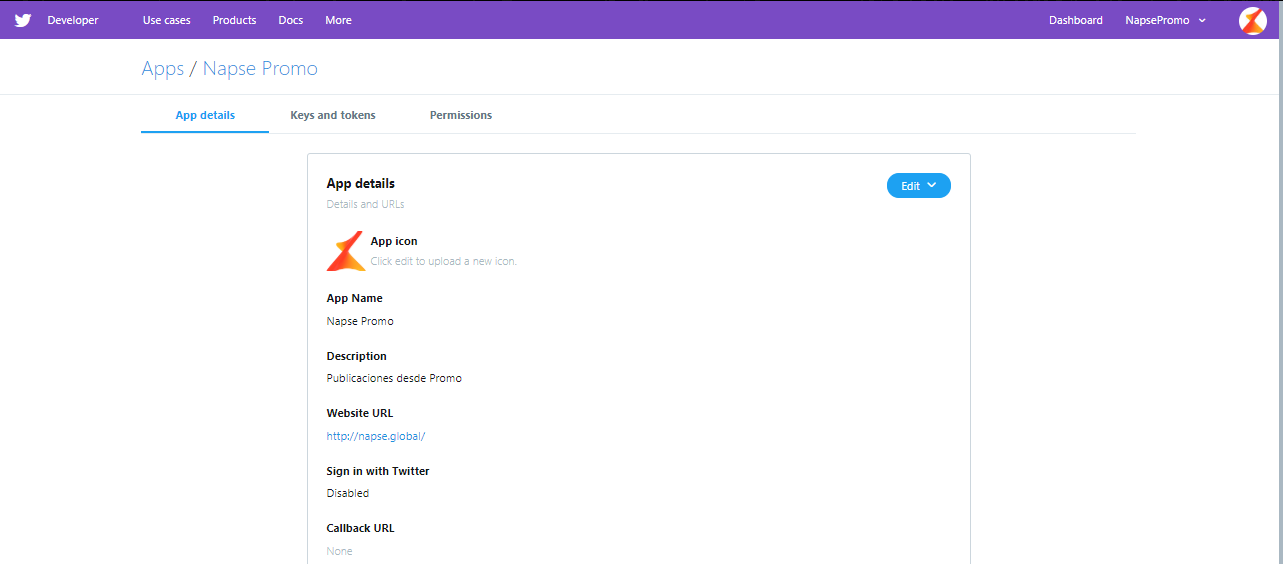Expand the NapsePromo account dropdown
1283x564 pixels.
coord(1165,20)
